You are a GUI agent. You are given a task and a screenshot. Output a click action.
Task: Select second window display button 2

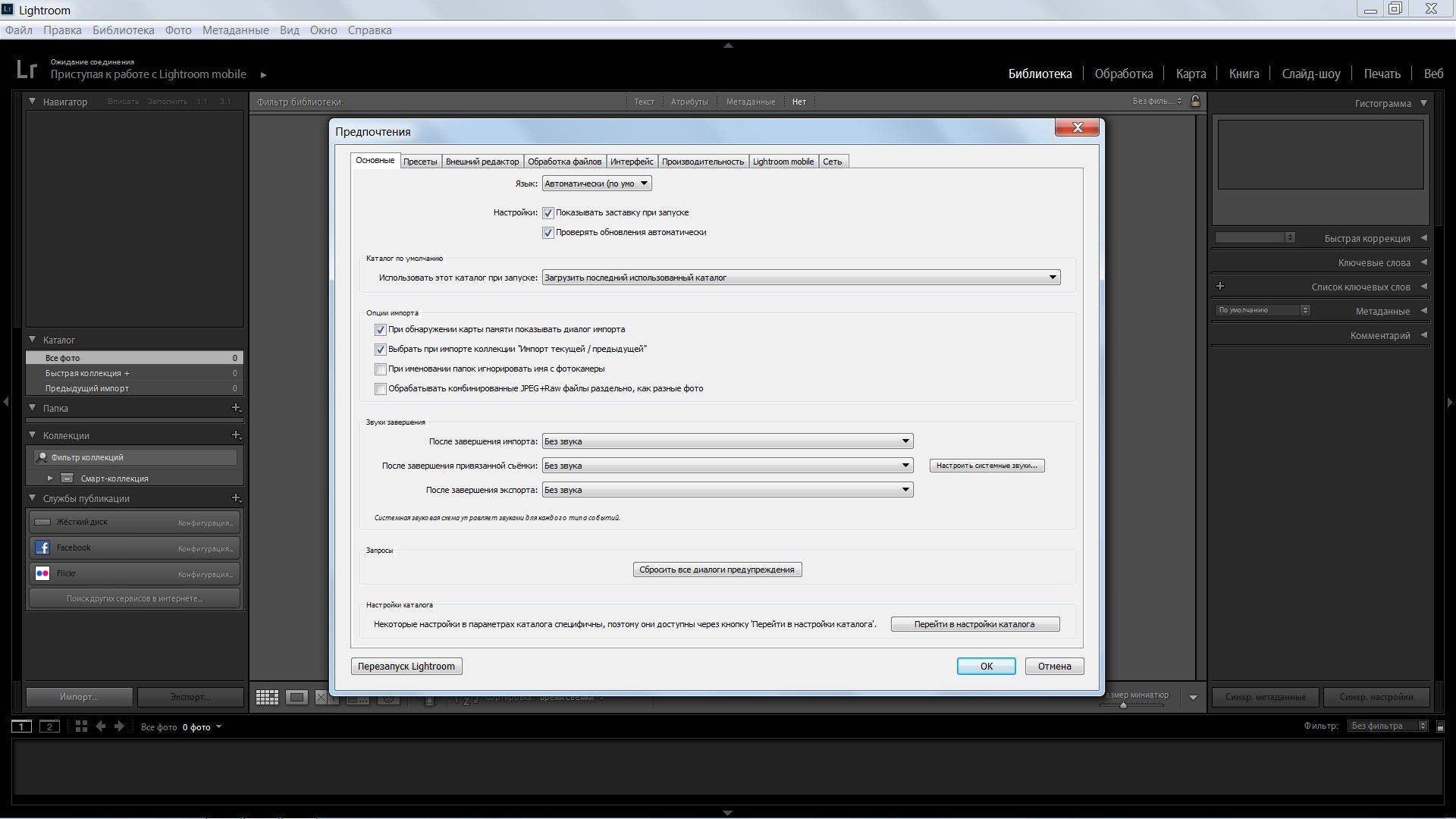click(49, 726)
